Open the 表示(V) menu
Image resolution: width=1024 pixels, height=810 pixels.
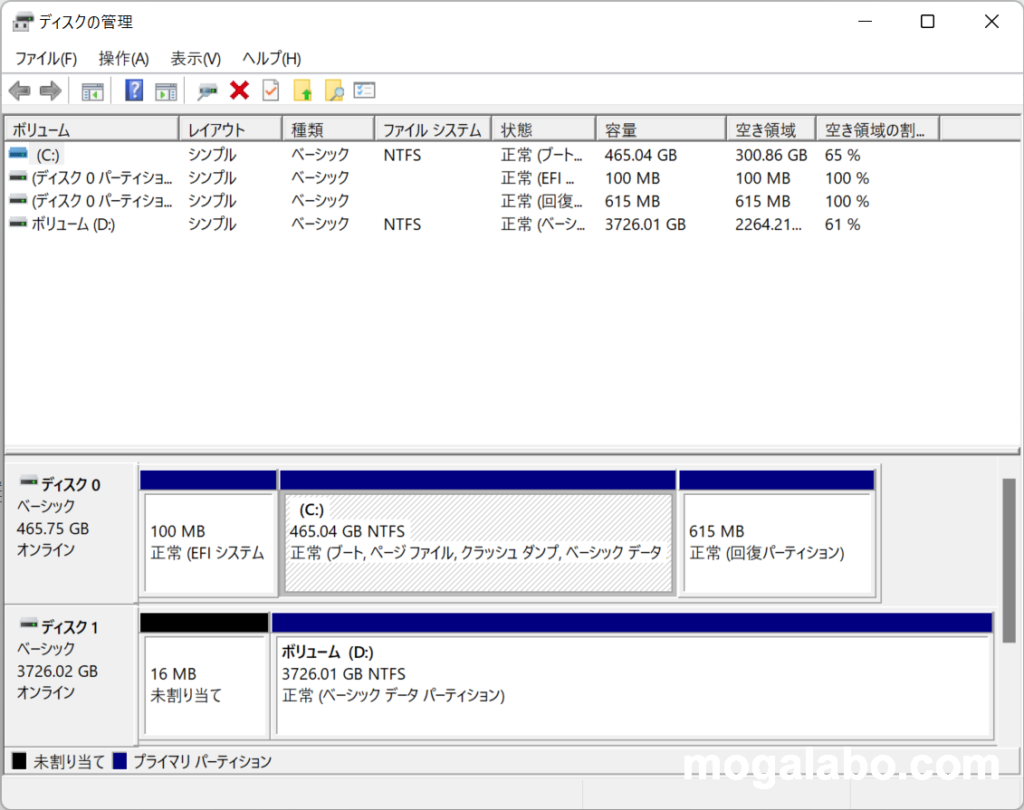tap(196, 59)
